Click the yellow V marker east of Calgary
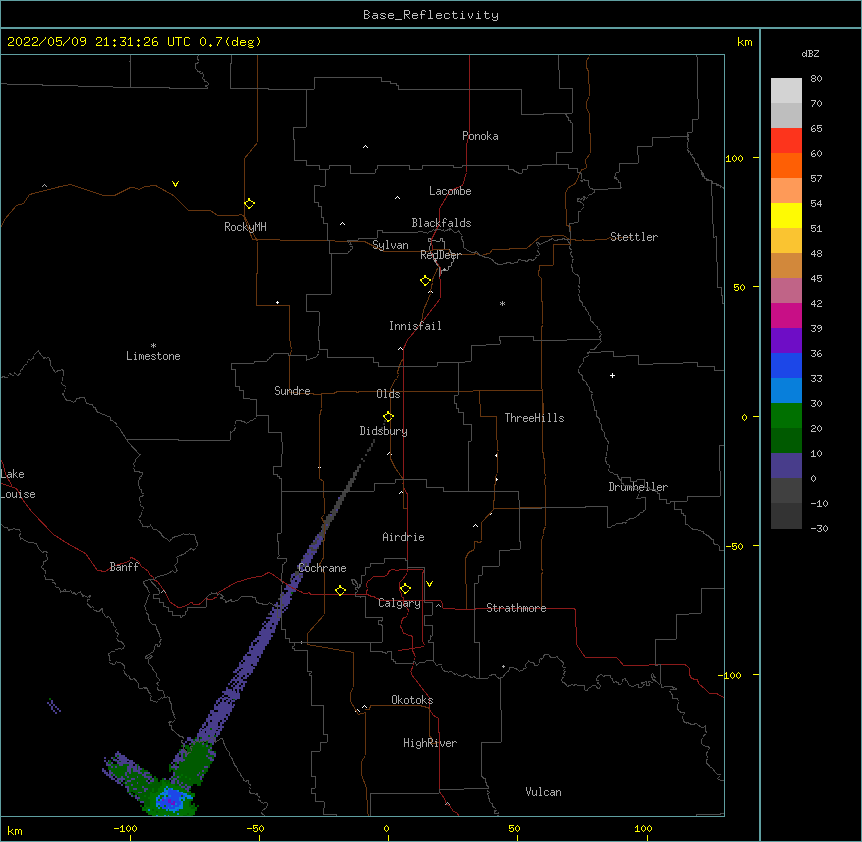The image size is (862, 842). pos(429,584)
